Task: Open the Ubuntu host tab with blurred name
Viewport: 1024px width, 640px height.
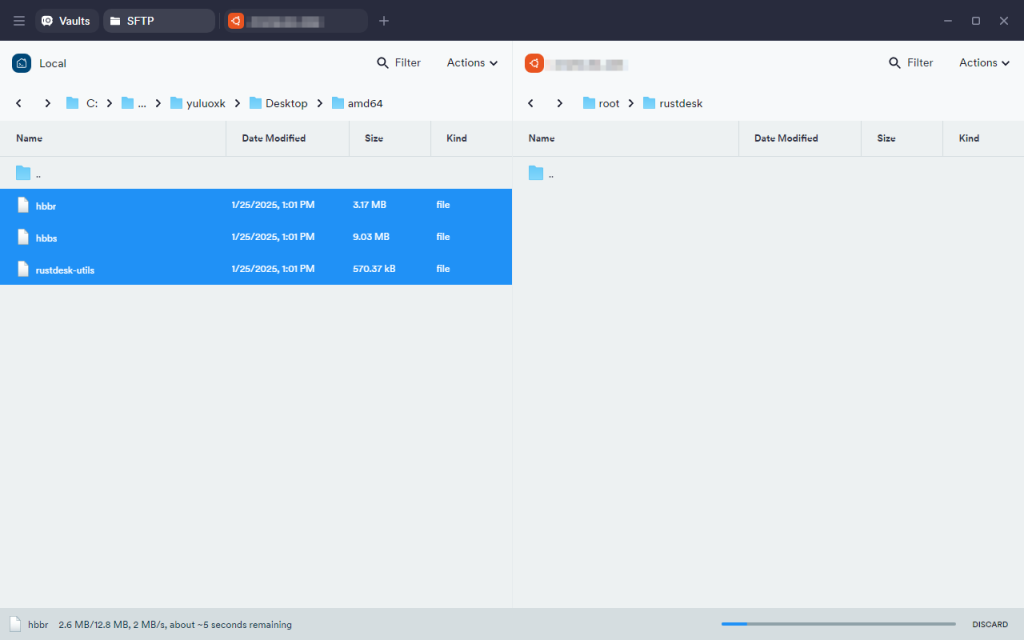Action: [x=295, y=21]
